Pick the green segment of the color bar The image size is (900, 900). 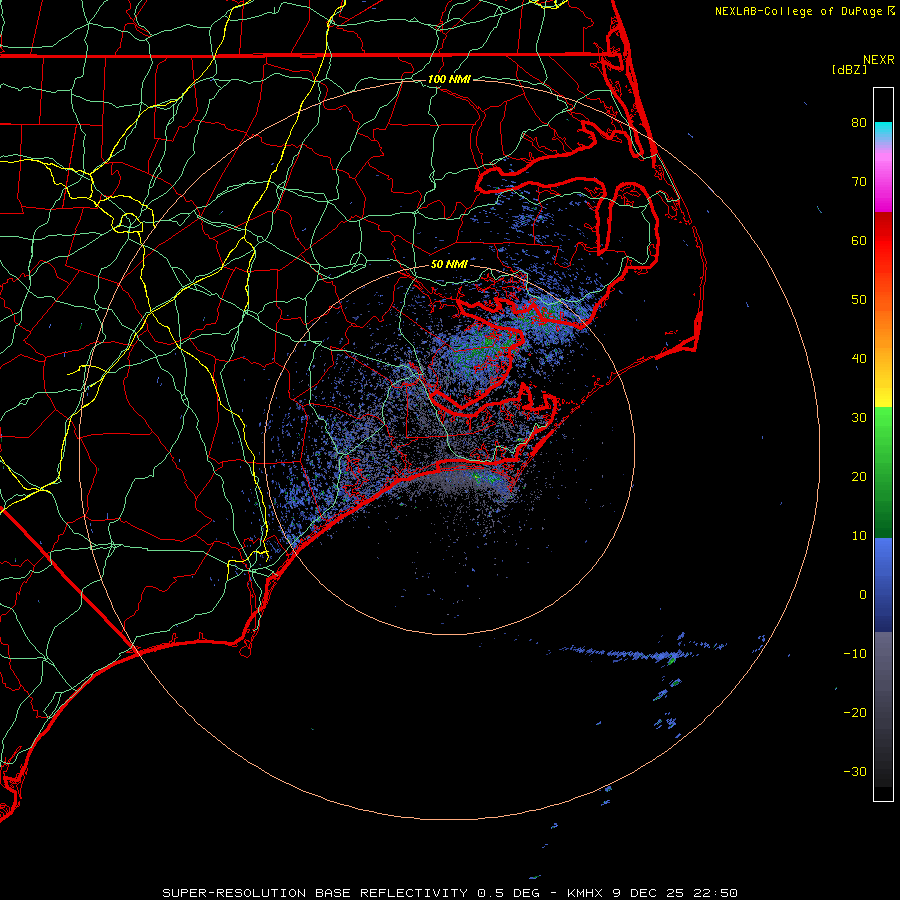[x=883, y=472]
